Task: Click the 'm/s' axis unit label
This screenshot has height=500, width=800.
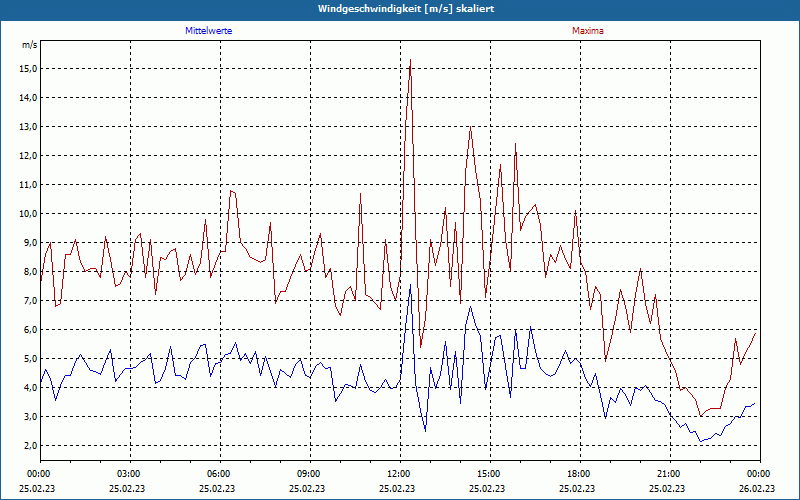Action: [29, 45]
